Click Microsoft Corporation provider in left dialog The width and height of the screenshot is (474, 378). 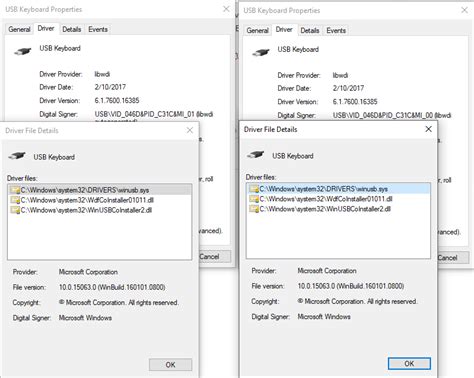(x=88, y=272)
